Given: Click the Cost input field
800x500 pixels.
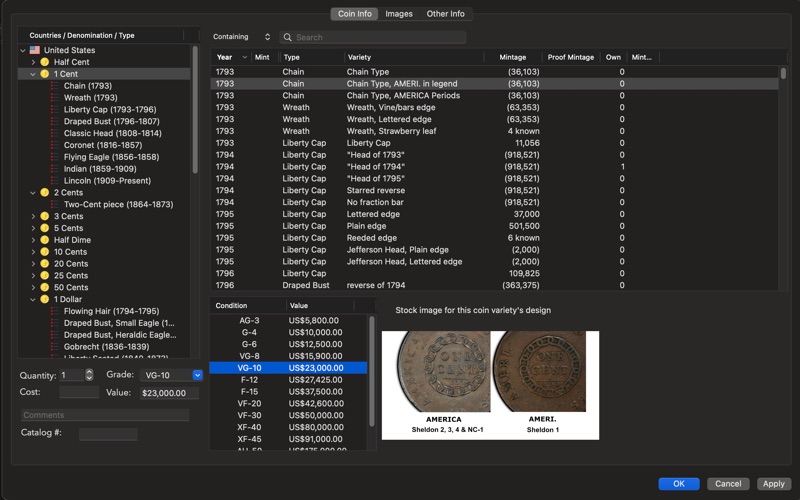Looking at the screenshot, I should point(79,392).
